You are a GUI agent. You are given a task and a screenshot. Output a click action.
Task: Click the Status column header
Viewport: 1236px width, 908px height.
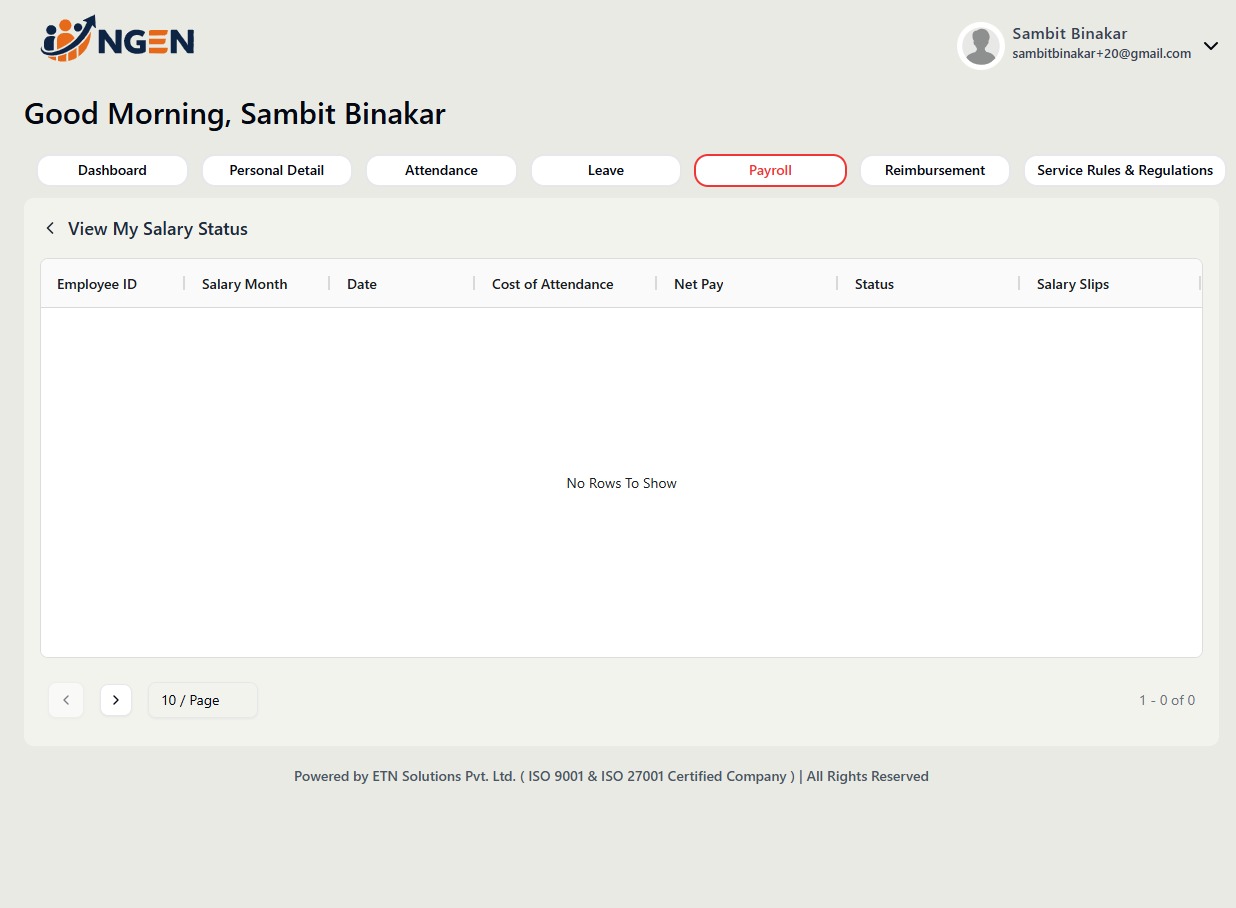point(874,284)
